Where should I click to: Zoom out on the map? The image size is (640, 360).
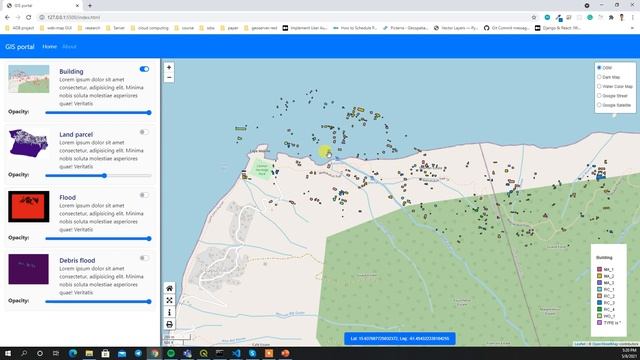pyautogui.click(x=169, y=78)
